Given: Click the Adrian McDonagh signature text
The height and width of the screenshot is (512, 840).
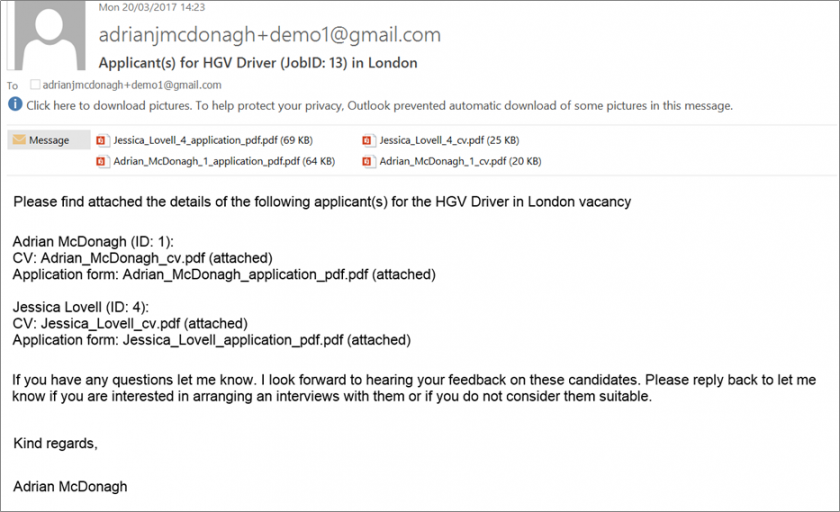Looking at the screenshot, I should tap(70, 486).
